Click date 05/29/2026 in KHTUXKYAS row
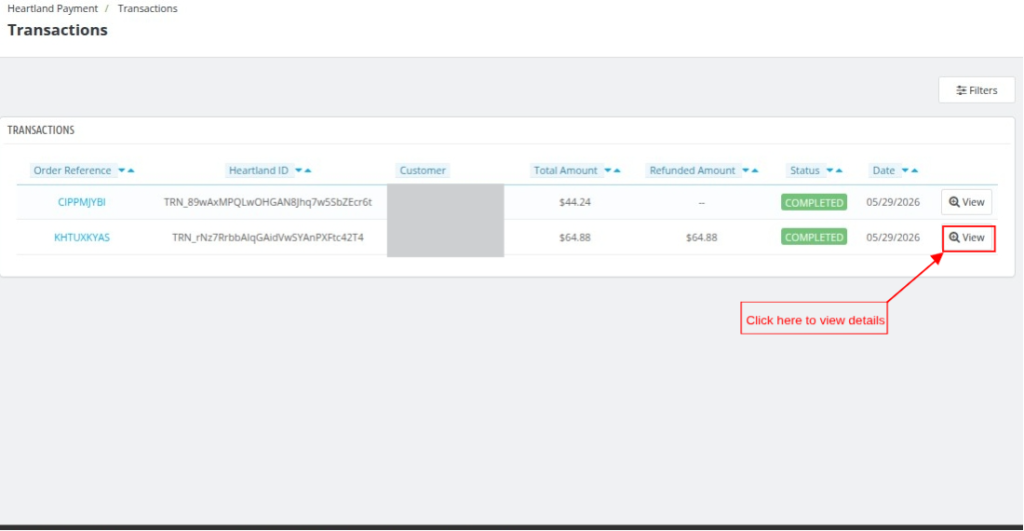The image size is (1024, 531). pyautogui.click(x=893, y=237)
